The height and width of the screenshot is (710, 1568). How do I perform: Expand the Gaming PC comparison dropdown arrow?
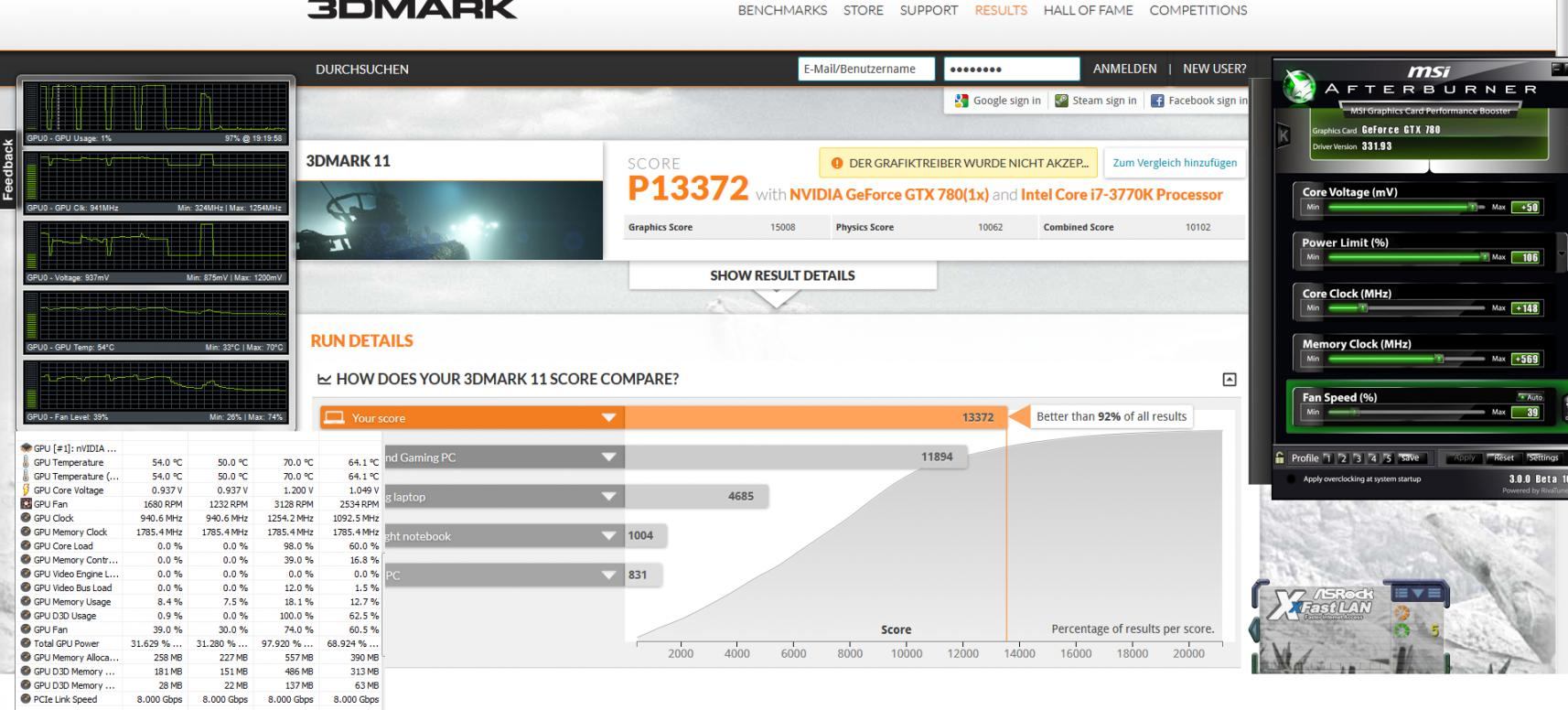pyautogui.click(x=608, y=457)
